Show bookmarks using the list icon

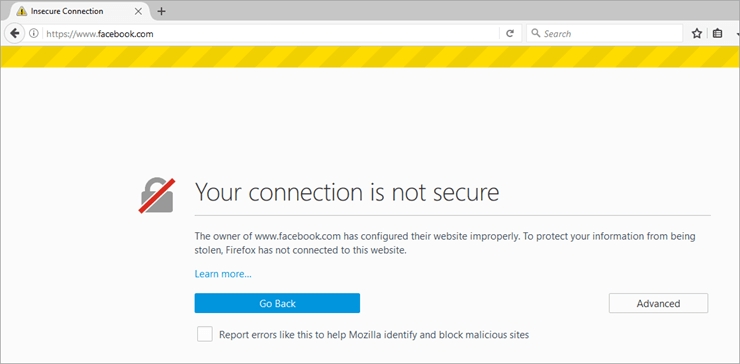point(717,34)
